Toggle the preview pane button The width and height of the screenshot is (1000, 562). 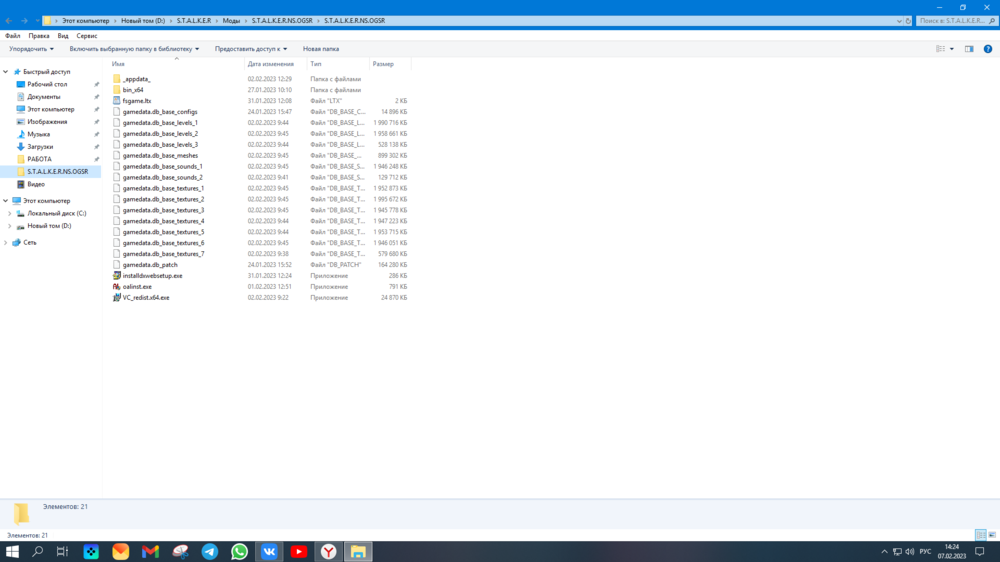[969, 48]
